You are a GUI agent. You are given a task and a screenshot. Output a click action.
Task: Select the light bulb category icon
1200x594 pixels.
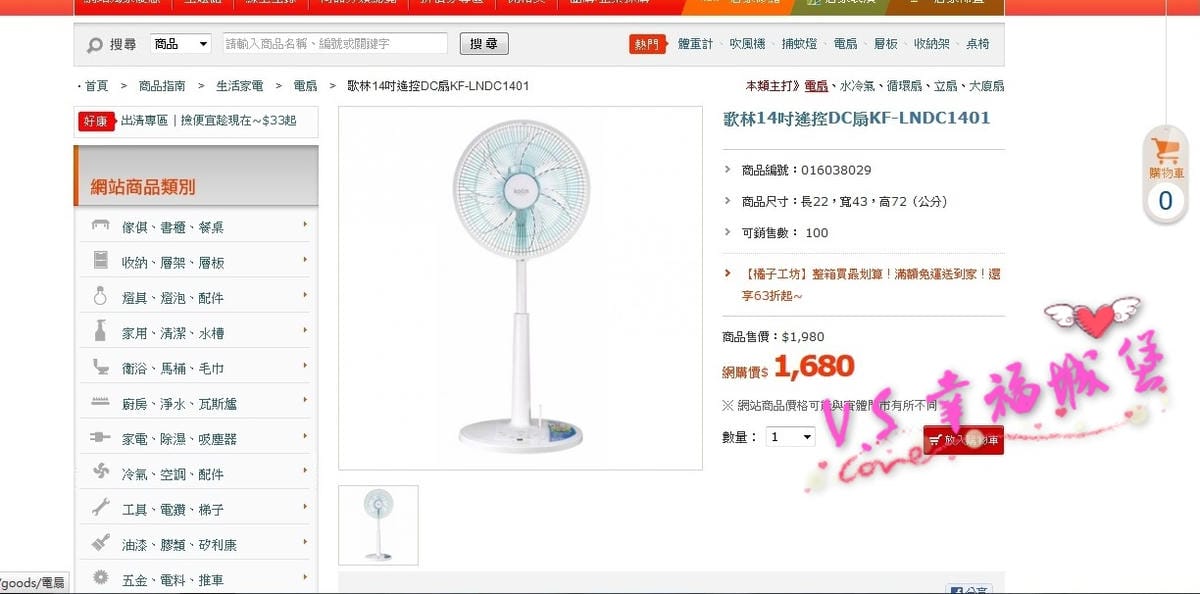pyautogui.click(x=100, y=297)
